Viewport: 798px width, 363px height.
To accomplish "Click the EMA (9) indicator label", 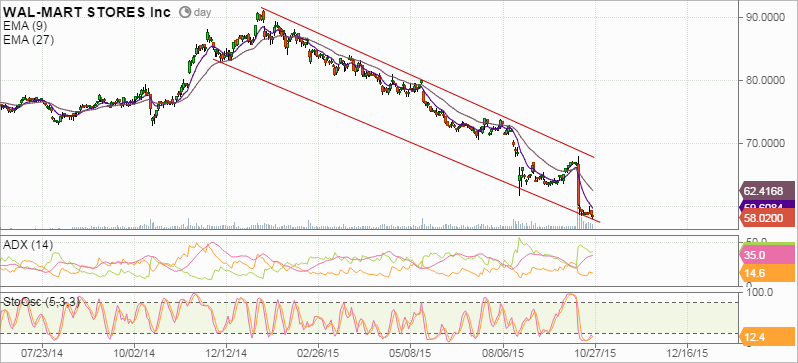I will pos(24,26).
